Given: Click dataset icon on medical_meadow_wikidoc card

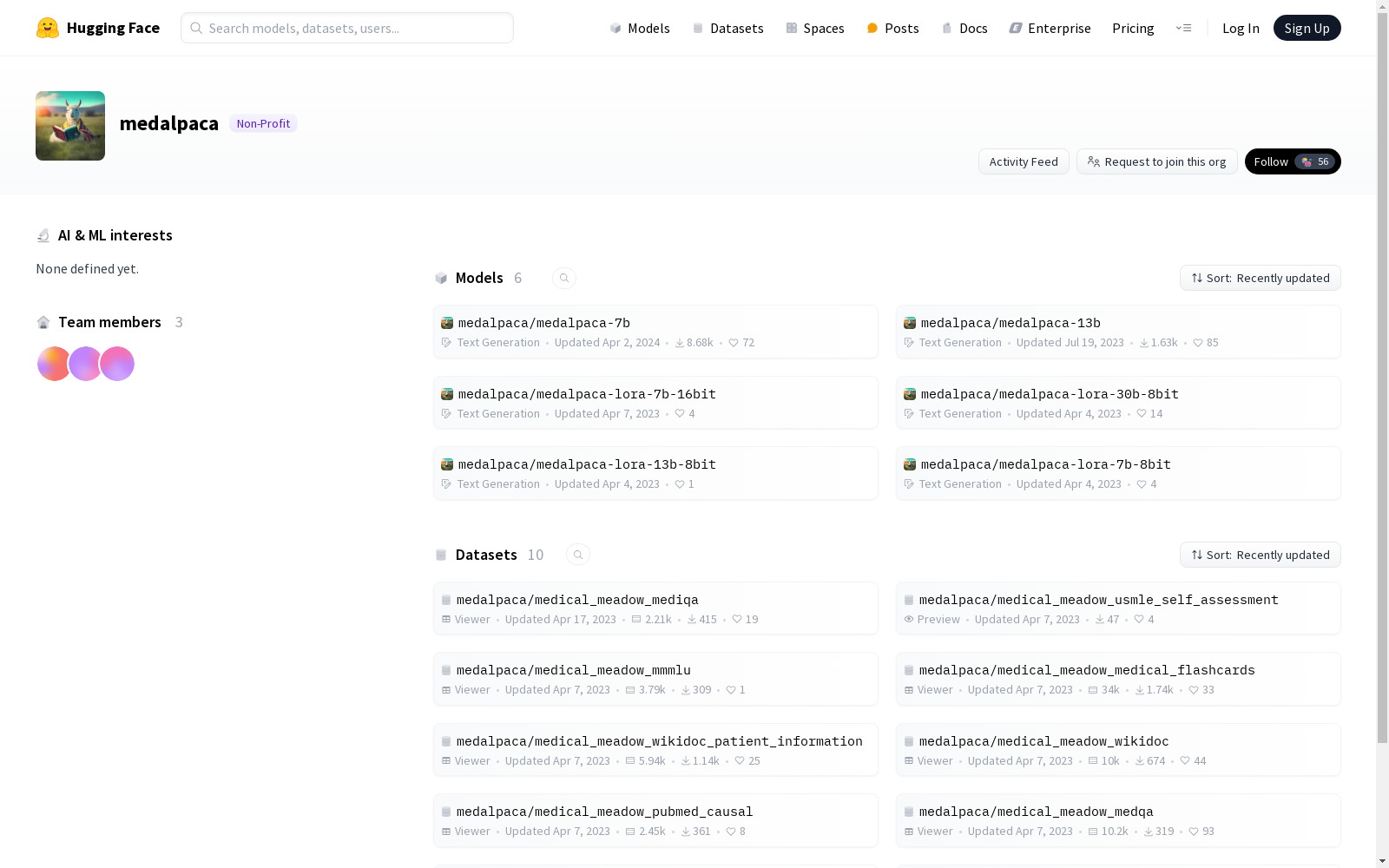Looking at the screenshot, I should click(x=909, y=741).
